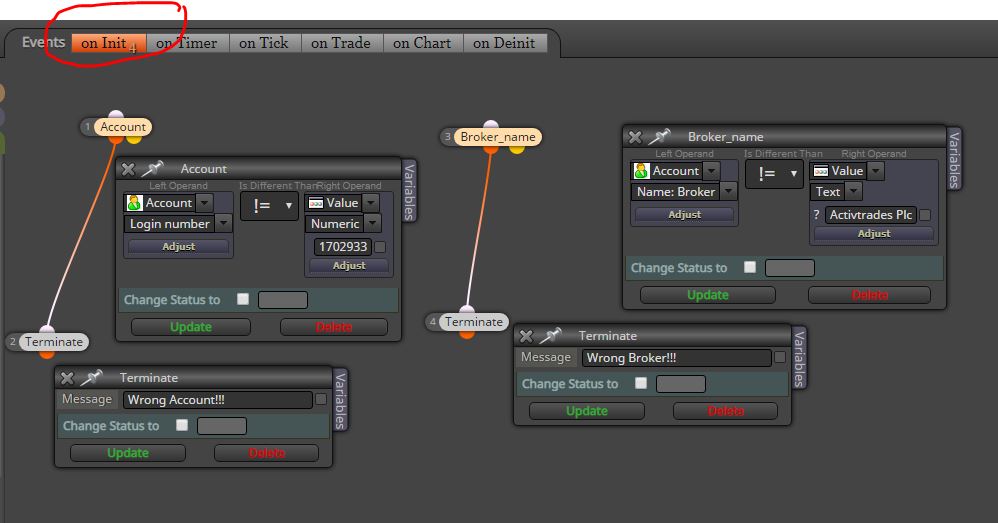998x523 pixels.
Task: Click the status color box in Broker_name panel
Action: point(789,268)
